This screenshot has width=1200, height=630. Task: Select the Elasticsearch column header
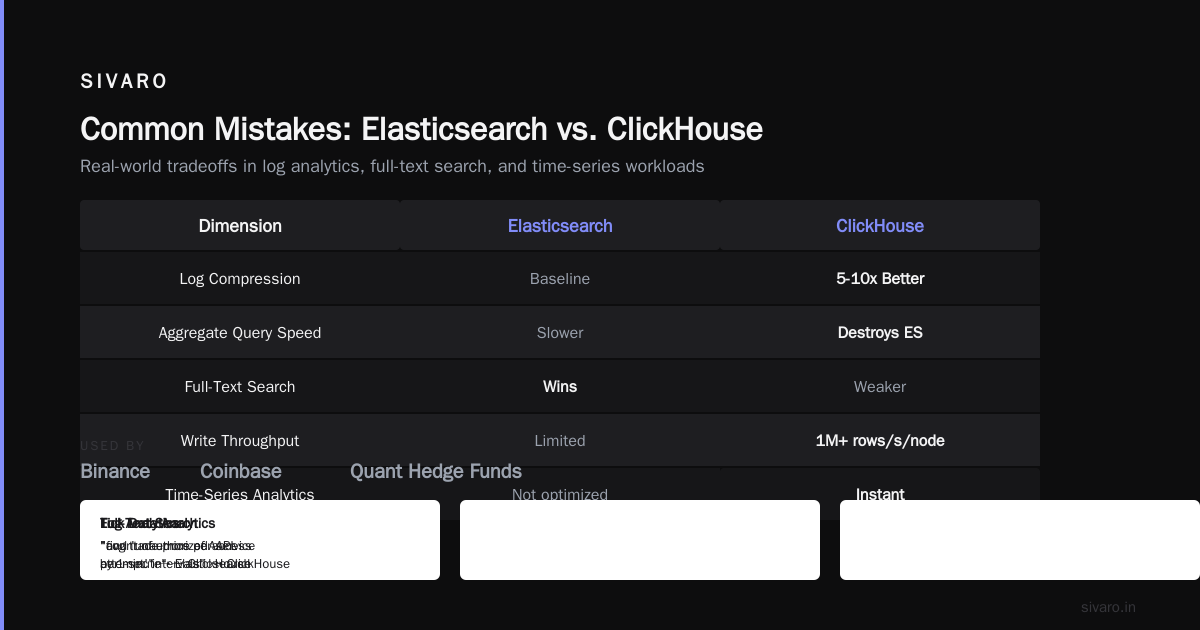coord(560,226)
